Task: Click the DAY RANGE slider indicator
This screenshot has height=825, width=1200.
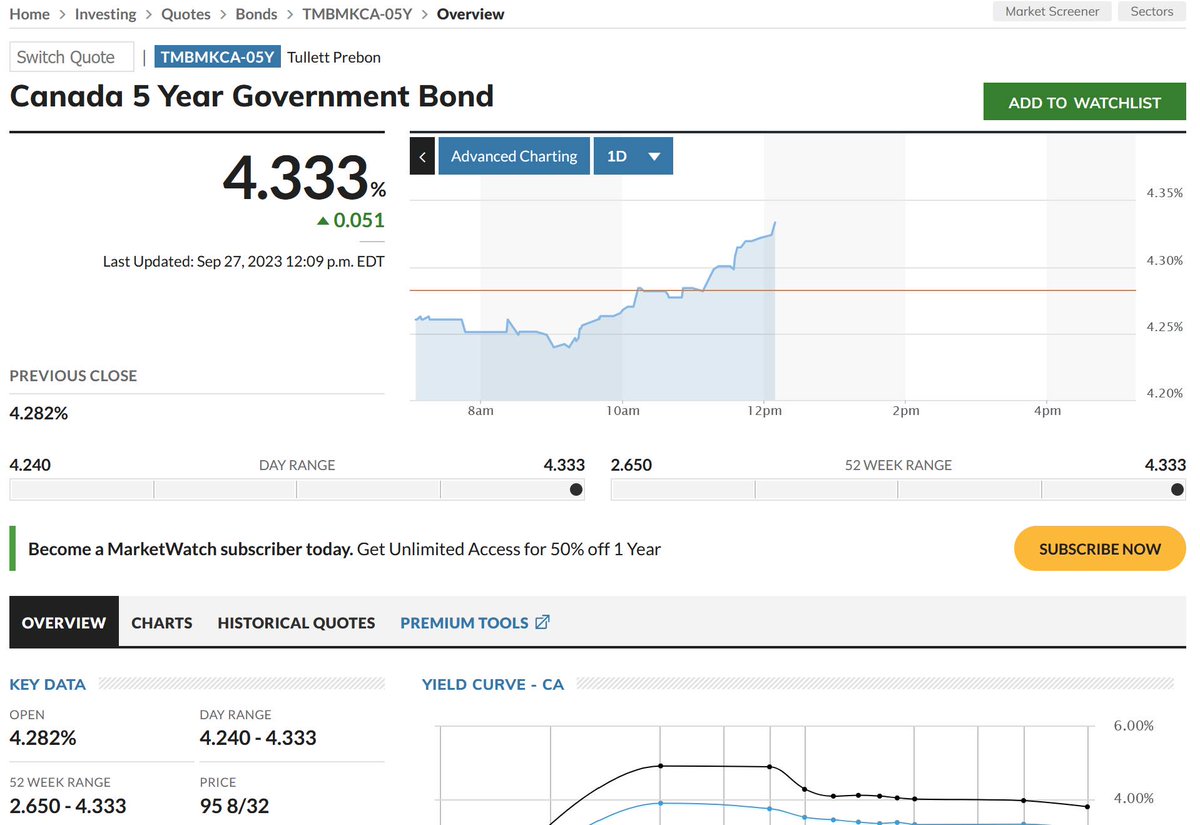Action: click(x=575, y=489)
